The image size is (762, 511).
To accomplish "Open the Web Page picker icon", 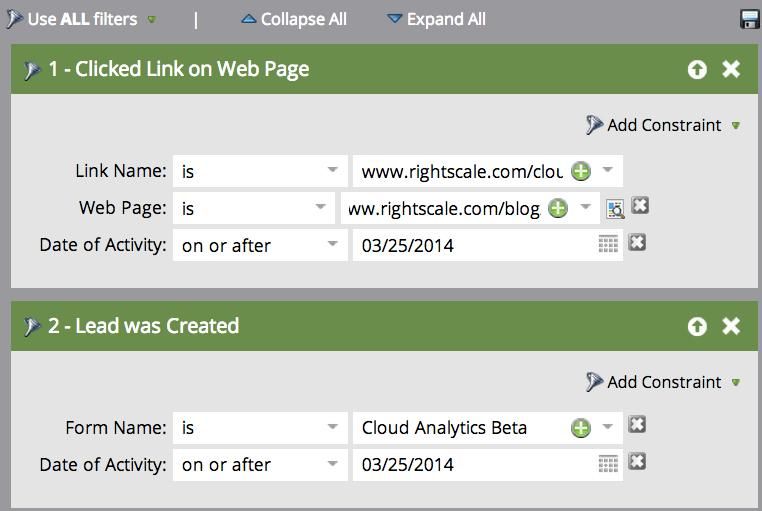I will (x=615, y=208).
